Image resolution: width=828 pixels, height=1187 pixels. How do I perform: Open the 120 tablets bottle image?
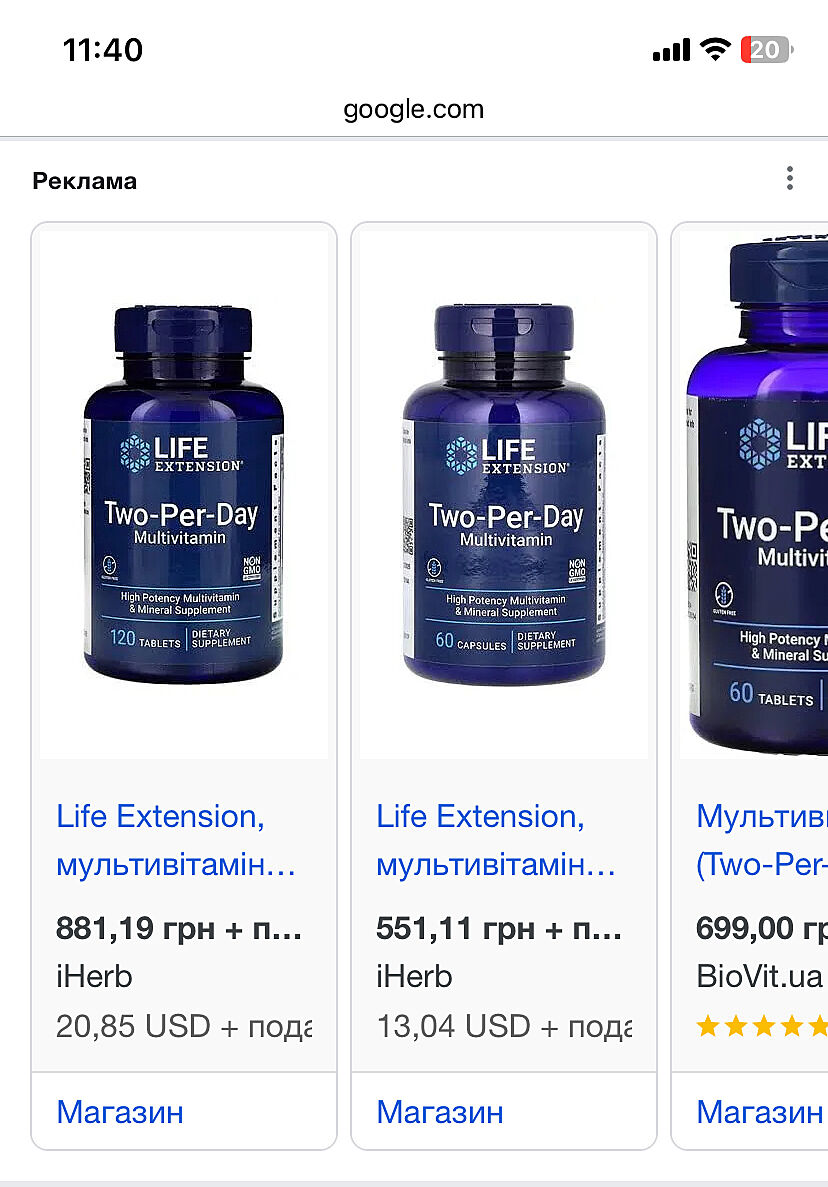point(184,494)
